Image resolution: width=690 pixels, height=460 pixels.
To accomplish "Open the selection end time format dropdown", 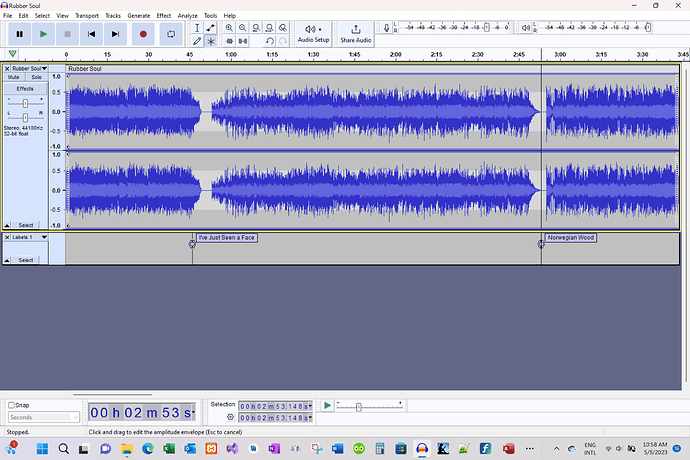I will [x=310, y=417].
